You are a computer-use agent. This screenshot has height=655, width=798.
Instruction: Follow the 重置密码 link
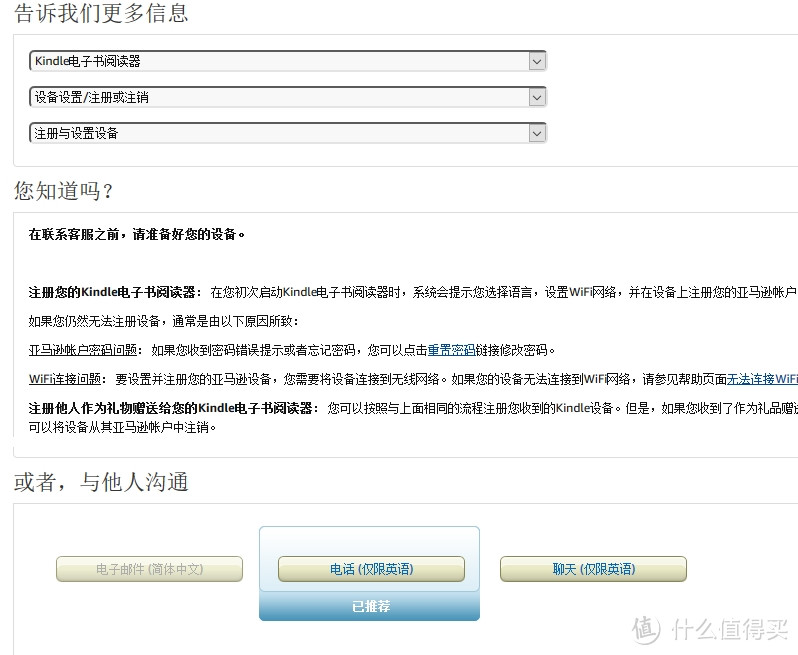point(451,350)
